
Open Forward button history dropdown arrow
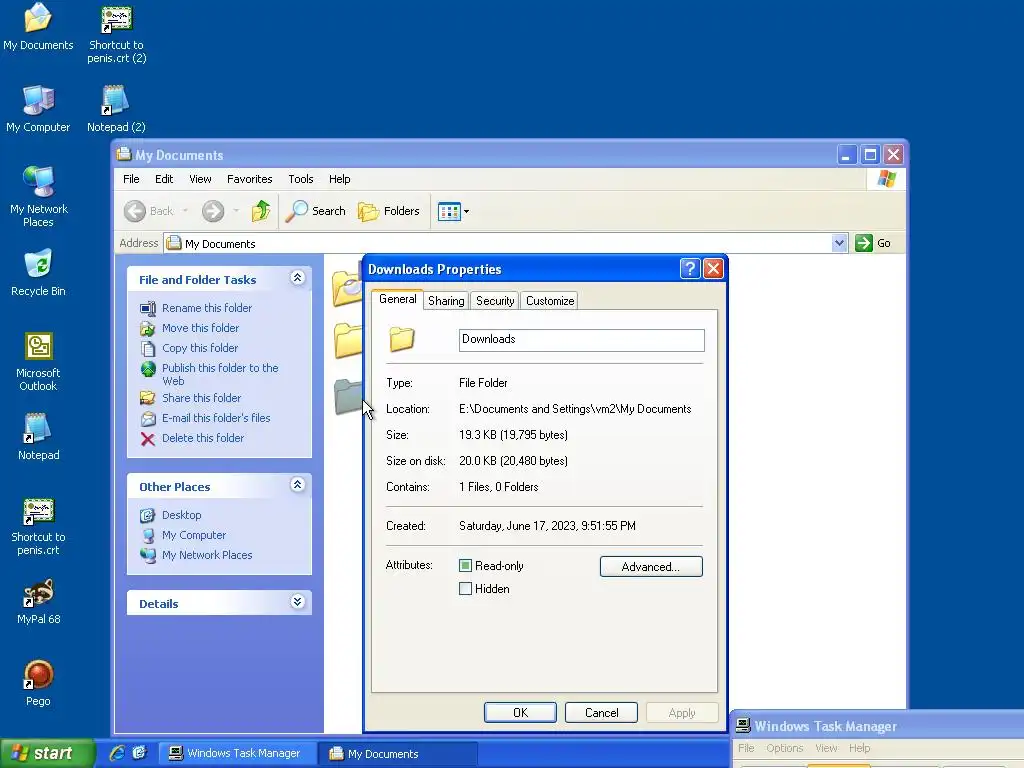[x=236, y=211]
